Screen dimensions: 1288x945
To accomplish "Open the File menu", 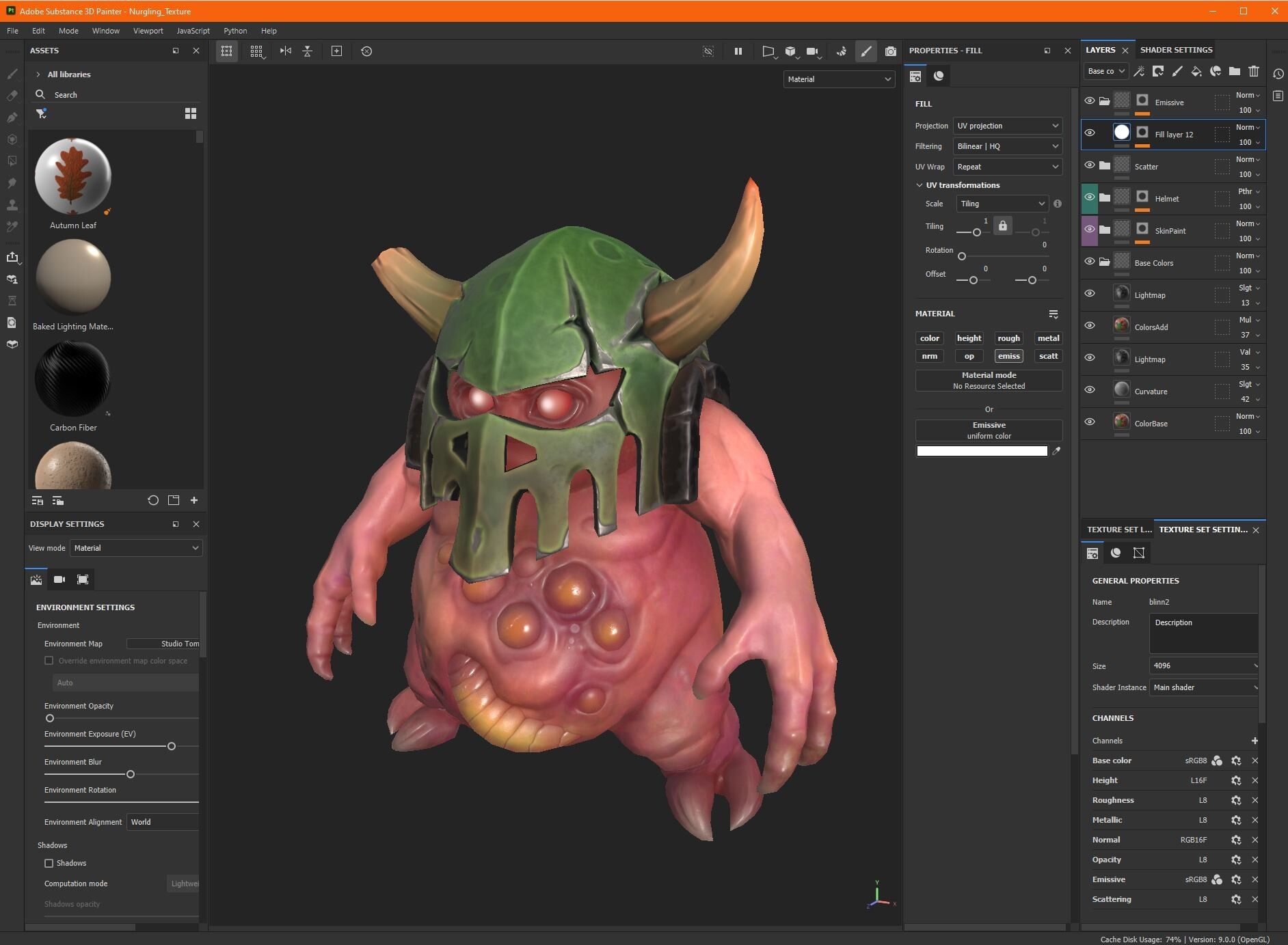I will pyautogui.click(x=12, y=31).
